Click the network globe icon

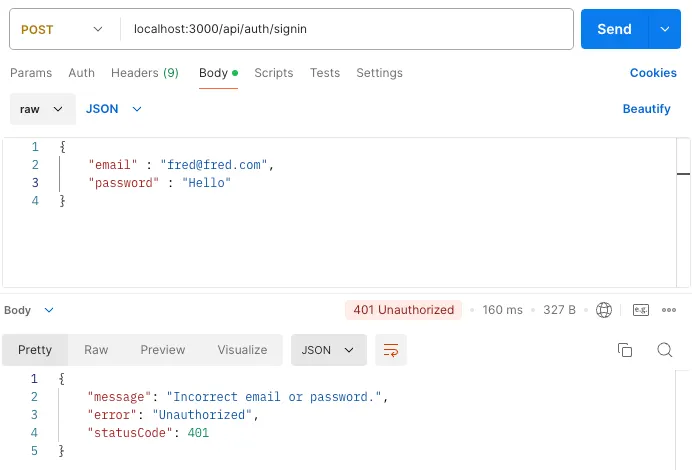coord(604,310)
